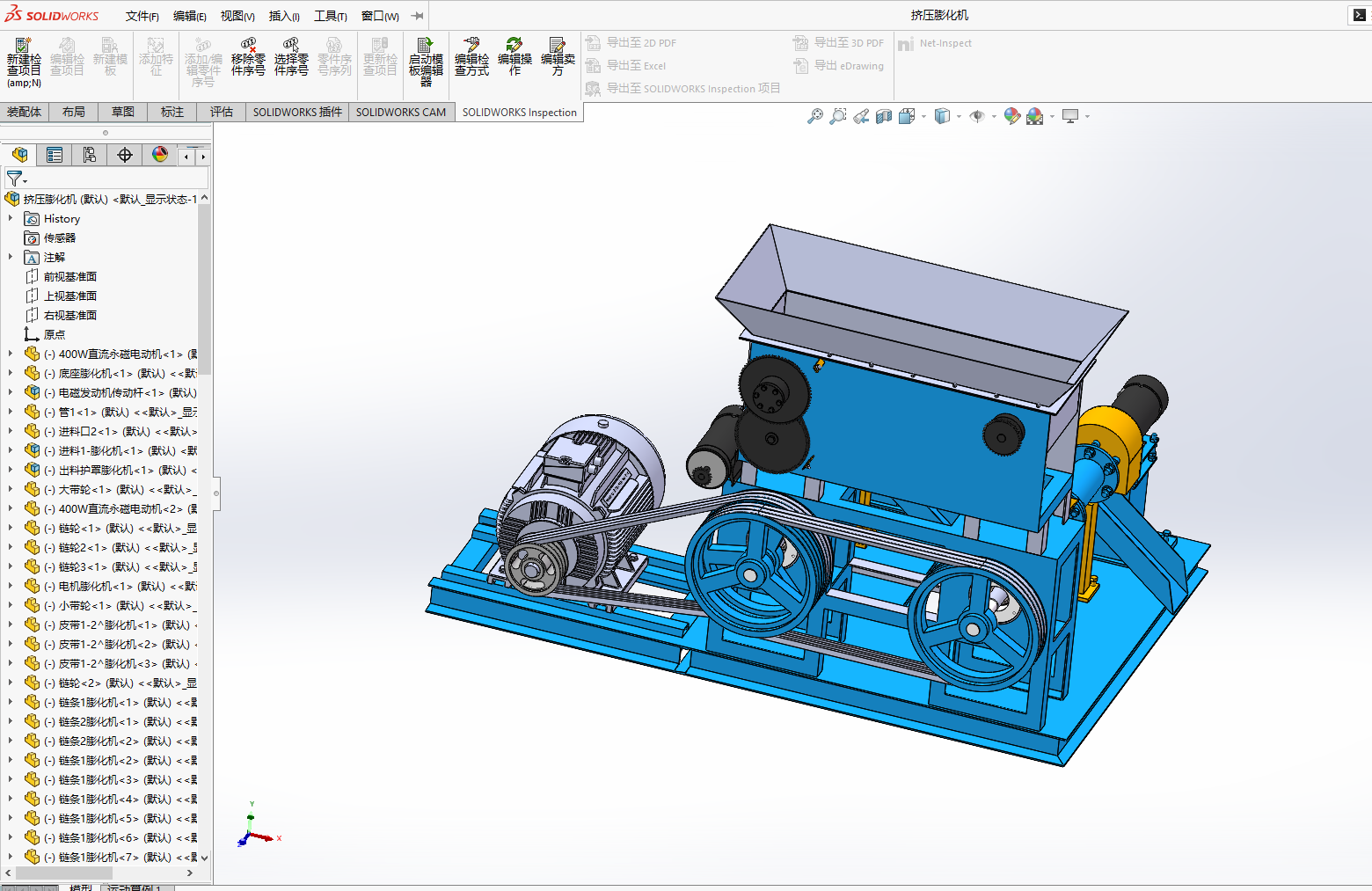Open the 编辑(E) menu
Viewport: 1372px width, 891px height.
190,16
